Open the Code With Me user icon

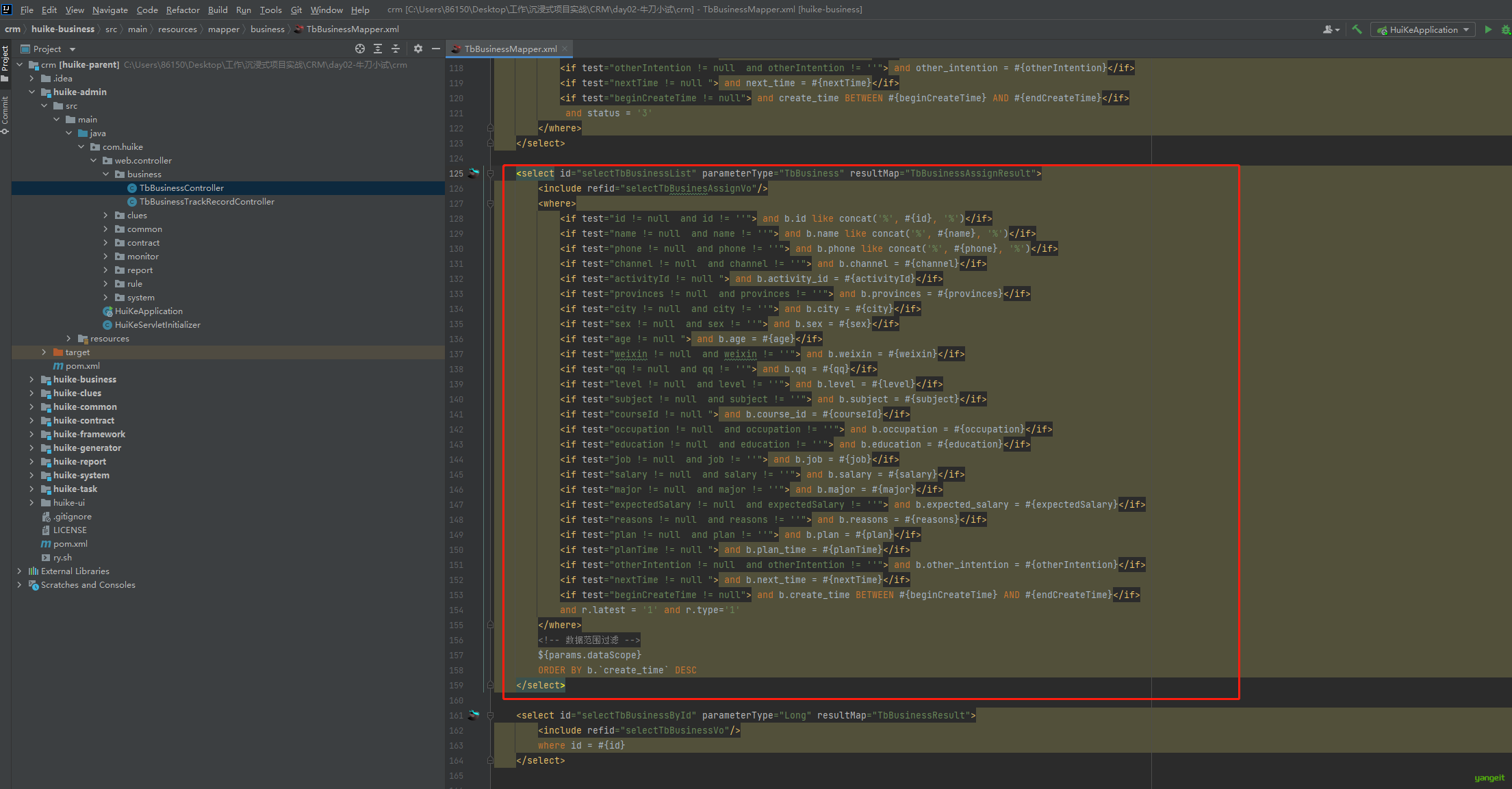(x=1331, y=29)
